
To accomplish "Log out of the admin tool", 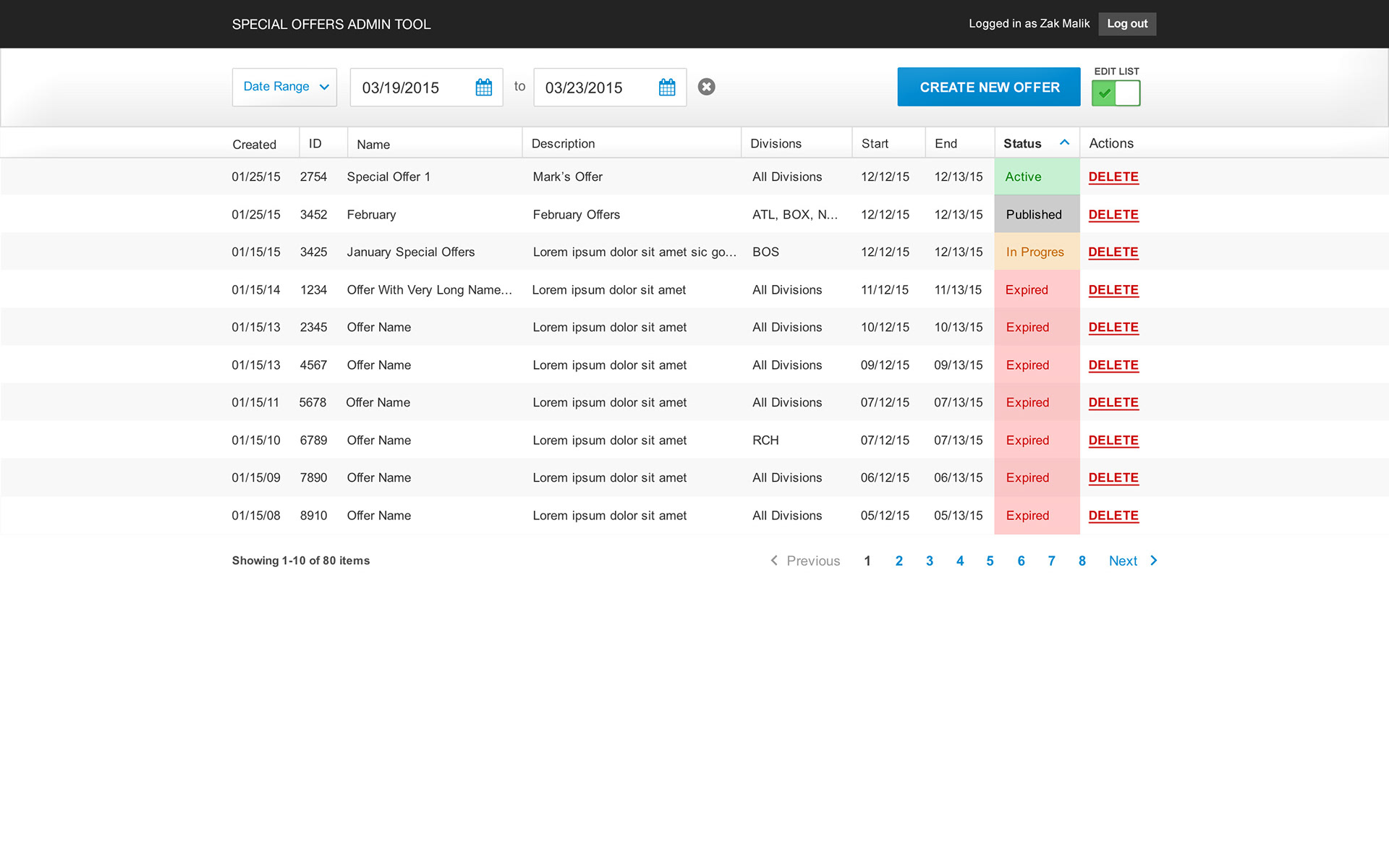I will [x=1126, y=24].
